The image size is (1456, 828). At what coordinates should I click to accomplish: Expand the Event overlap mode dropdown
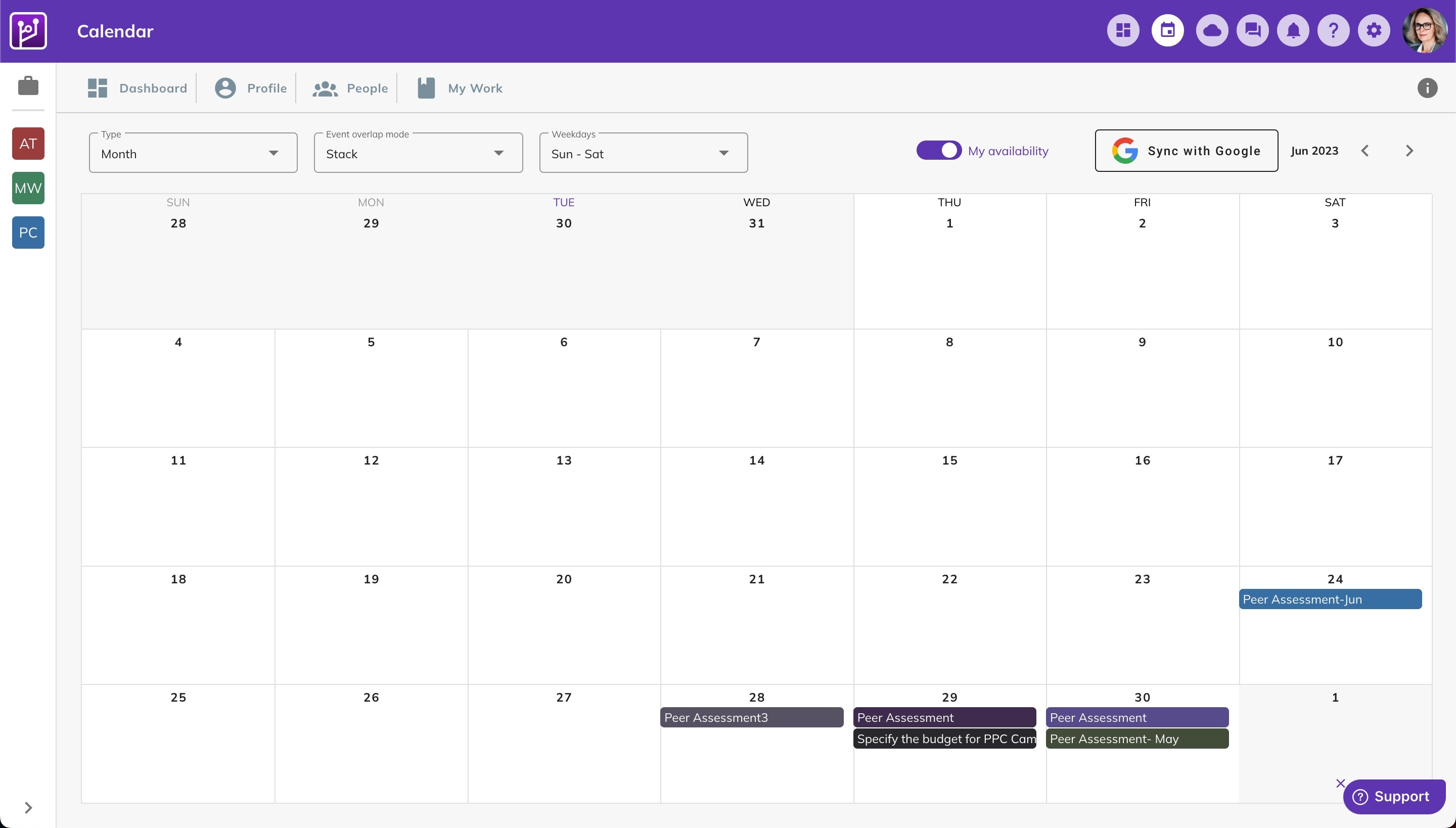click(x=418, y=154)
